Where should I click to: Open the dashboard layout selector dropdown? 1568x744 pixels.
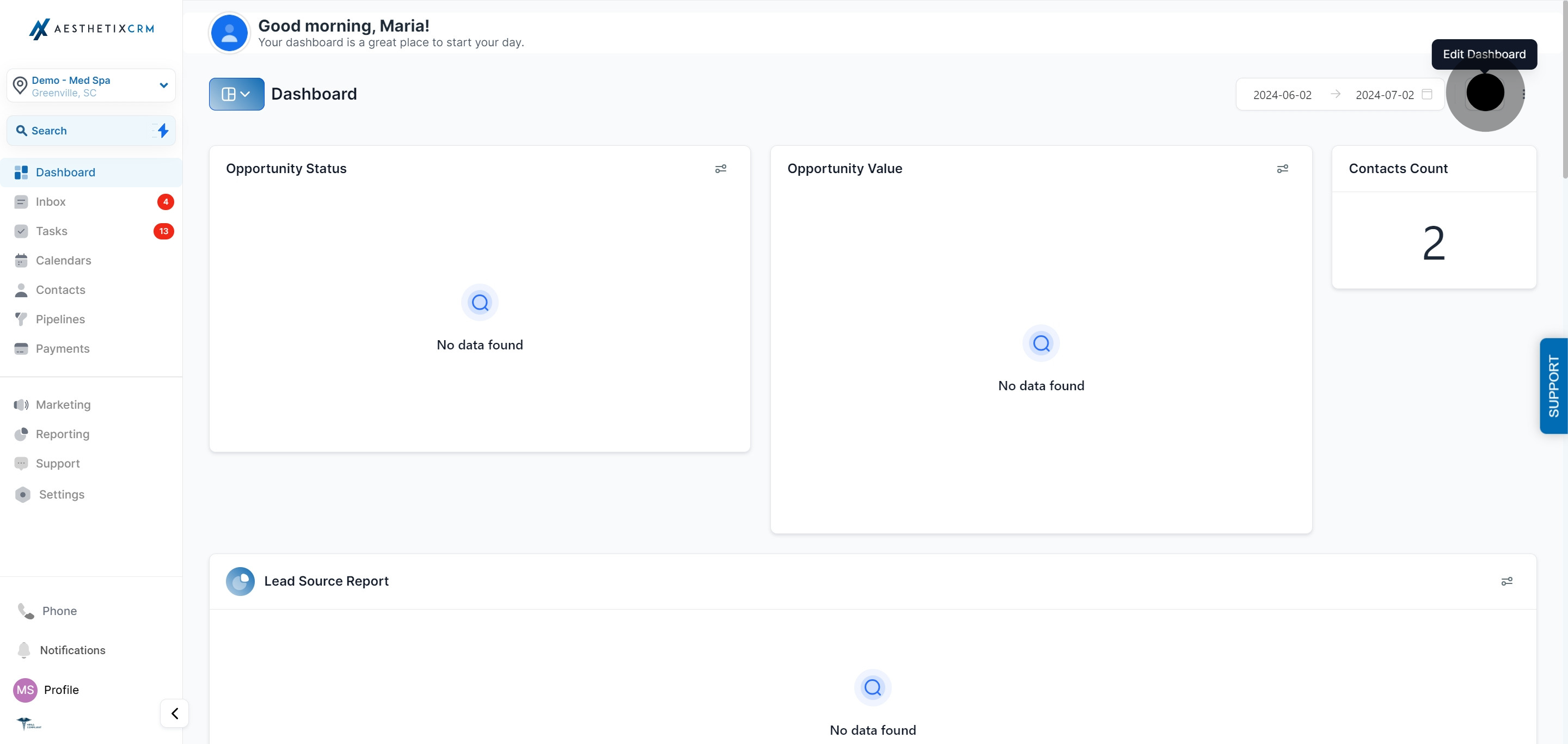[236, 94]
